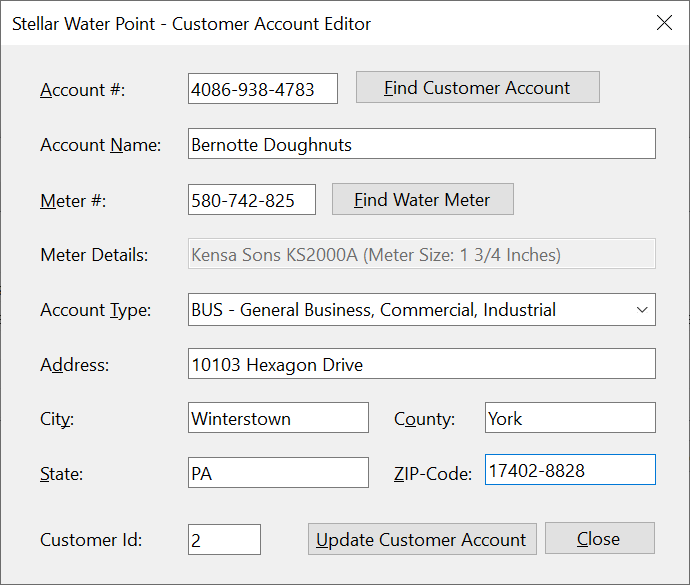Close the dialog with the Close button
The width and height of the screenshot is (690, 585).
599,538
